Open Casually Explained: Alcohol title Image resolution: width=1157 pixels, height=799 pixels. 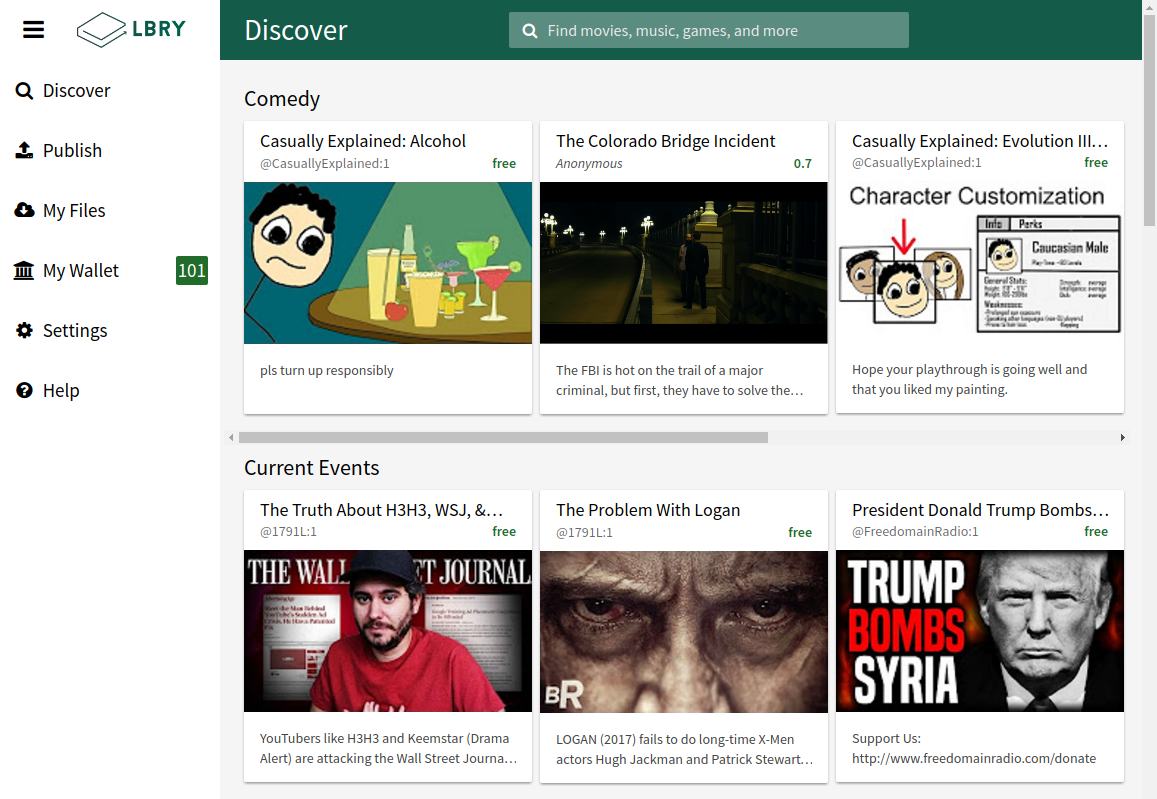[363, 141]
